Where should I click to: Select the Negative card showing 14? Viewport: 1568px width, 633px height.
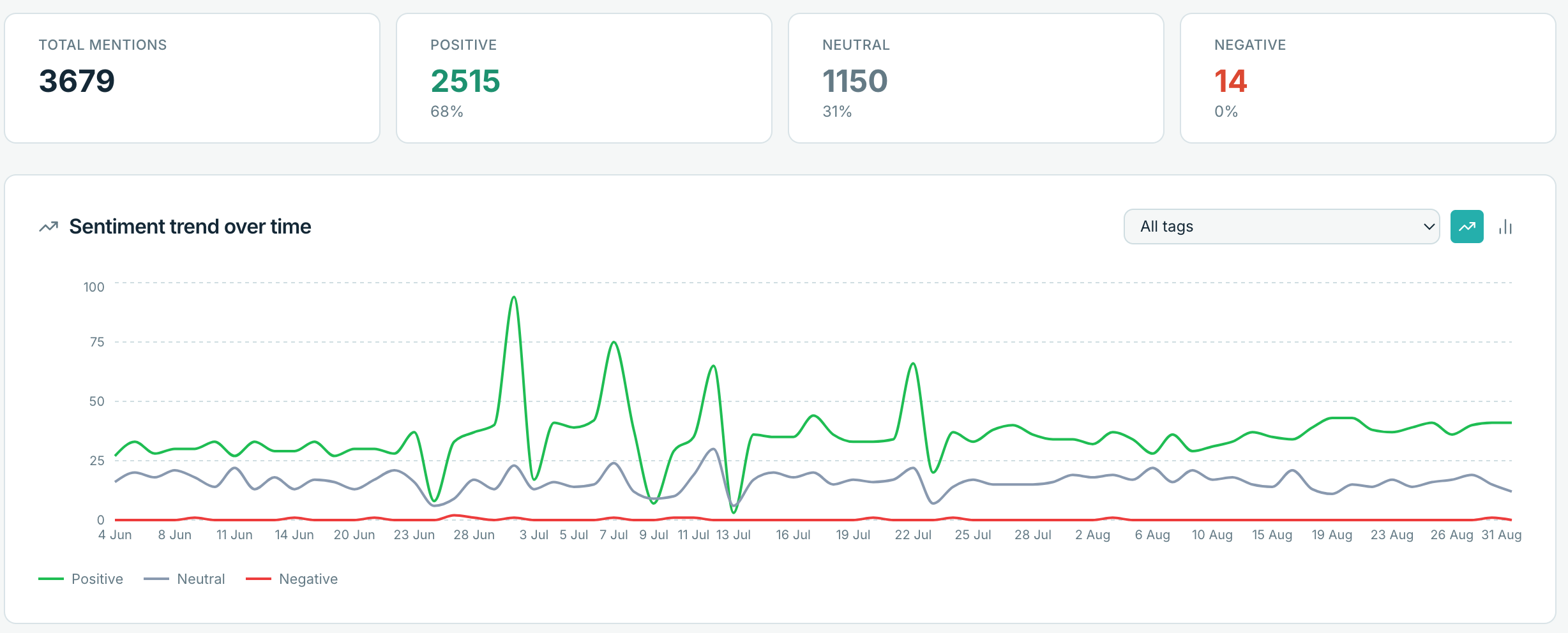tap(1368, 78)
